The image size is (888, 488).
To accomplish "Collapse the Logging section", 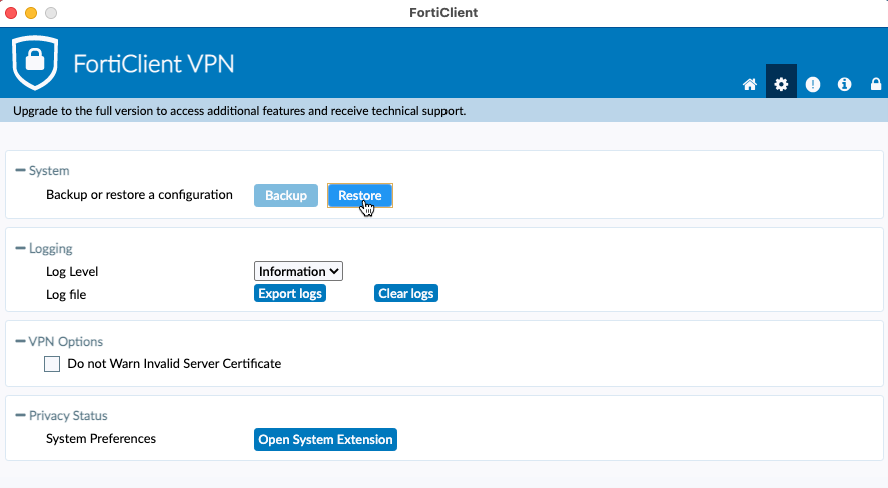I will point(20,249).
